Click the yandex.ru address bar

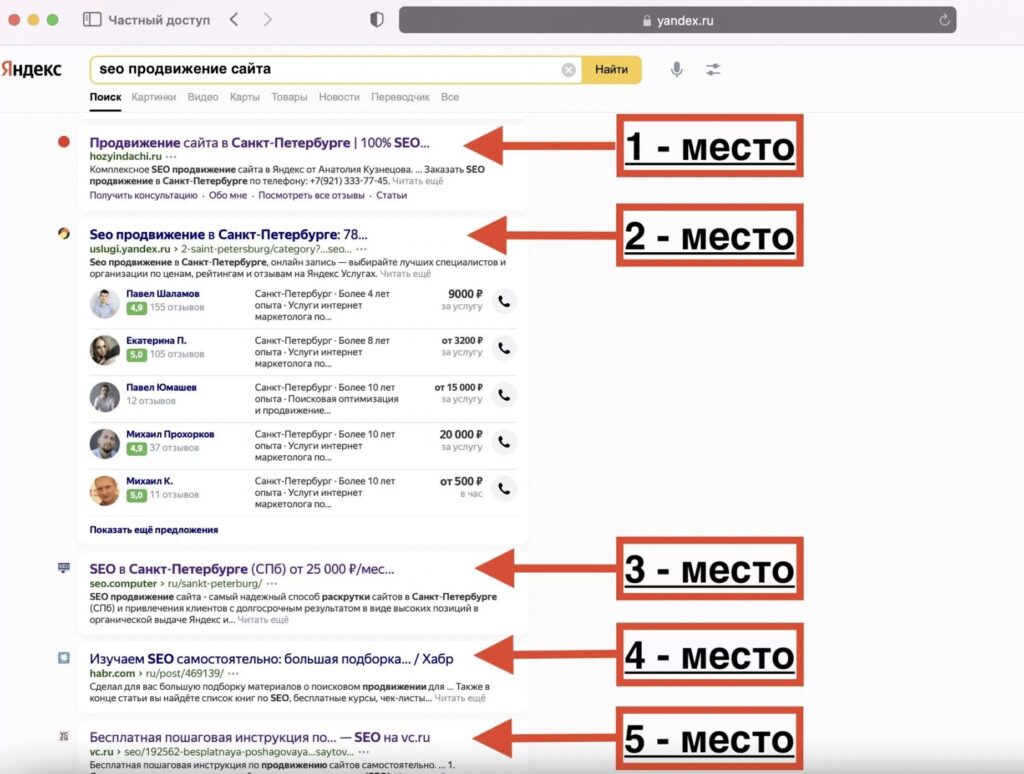[x=677, y=20]
